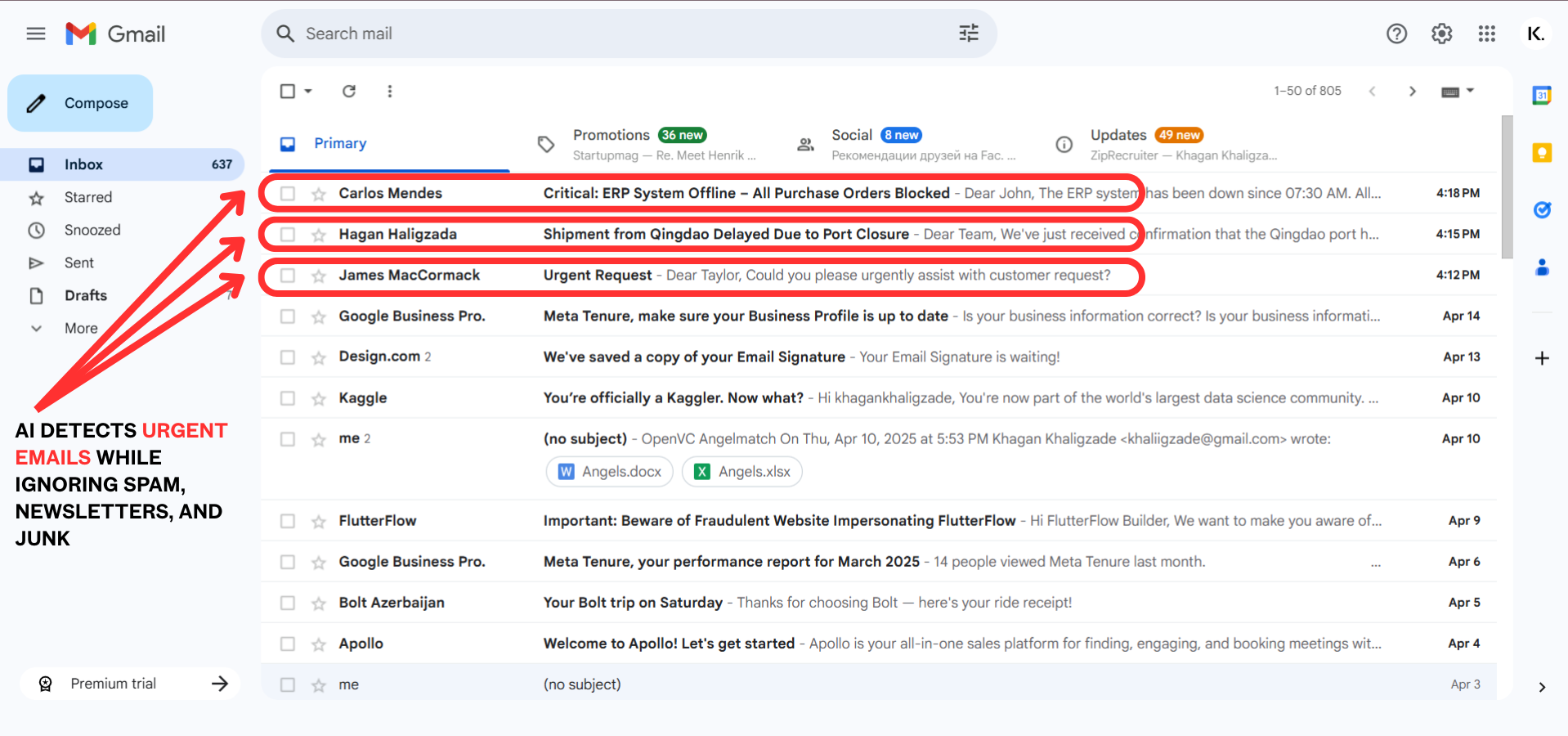The height and width of the screenshot is (736, 1568).
Task: Open the More three-dot toolbar menu
Action: click(x=390, y=91)
